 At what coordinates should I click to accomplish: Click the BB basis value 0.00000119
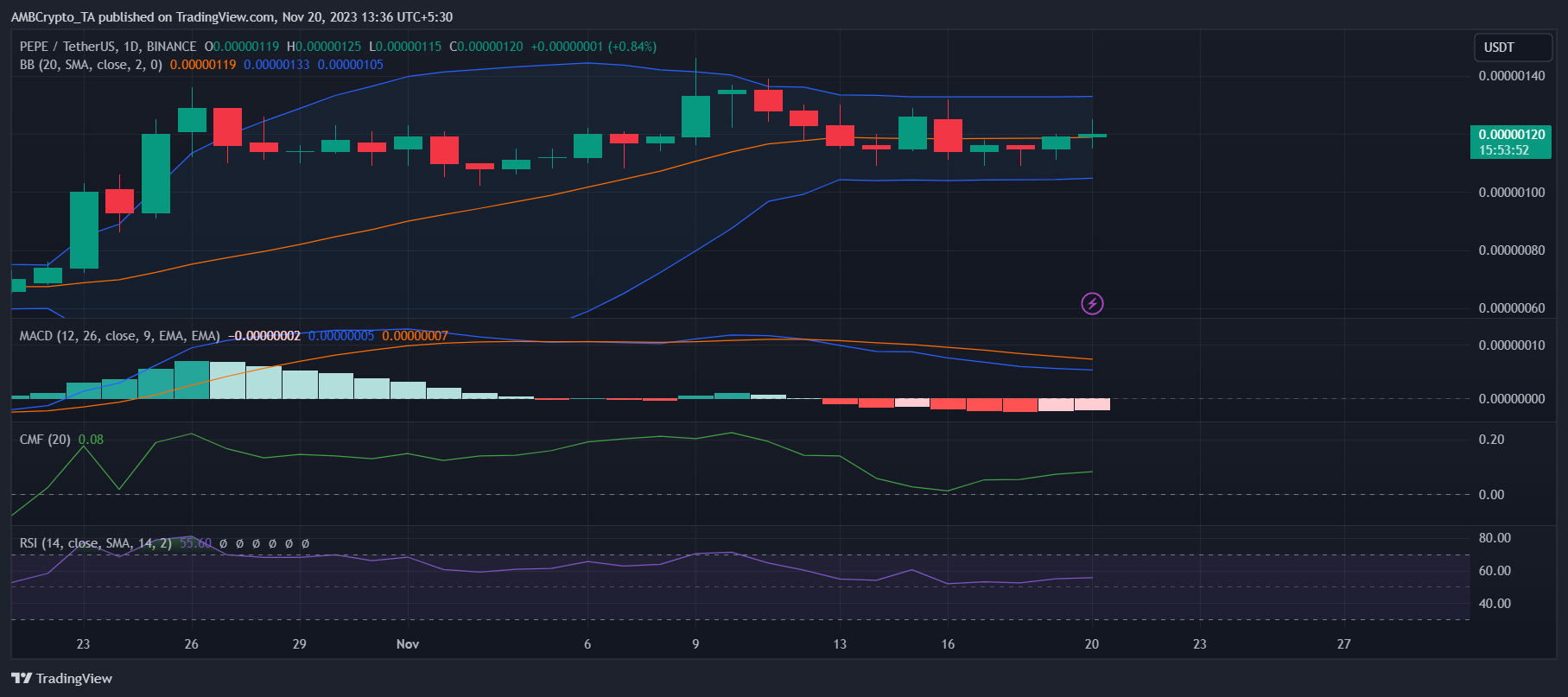click(203, 65)
